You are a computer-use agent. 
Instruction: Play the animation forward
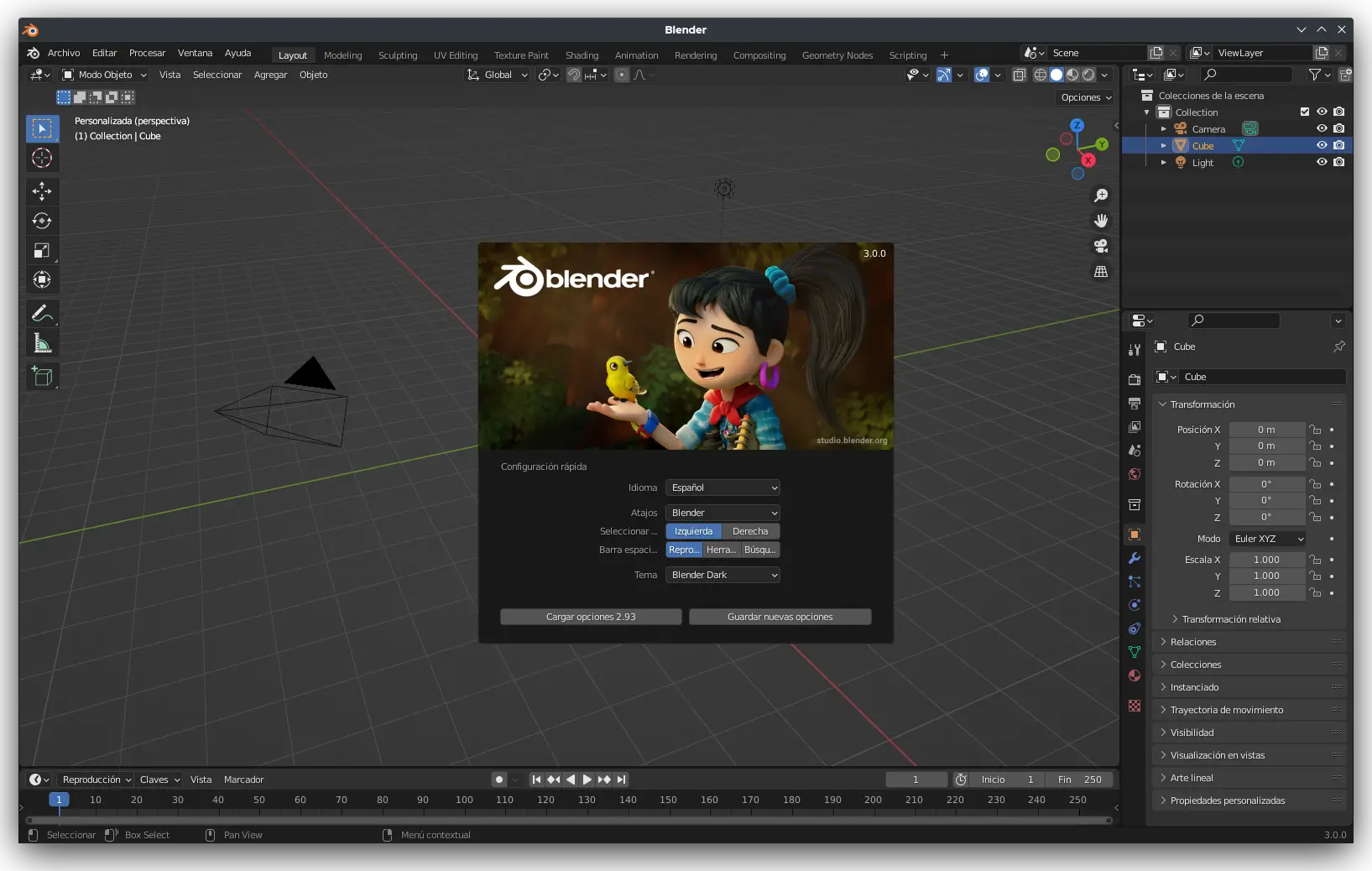click(587, 780)
